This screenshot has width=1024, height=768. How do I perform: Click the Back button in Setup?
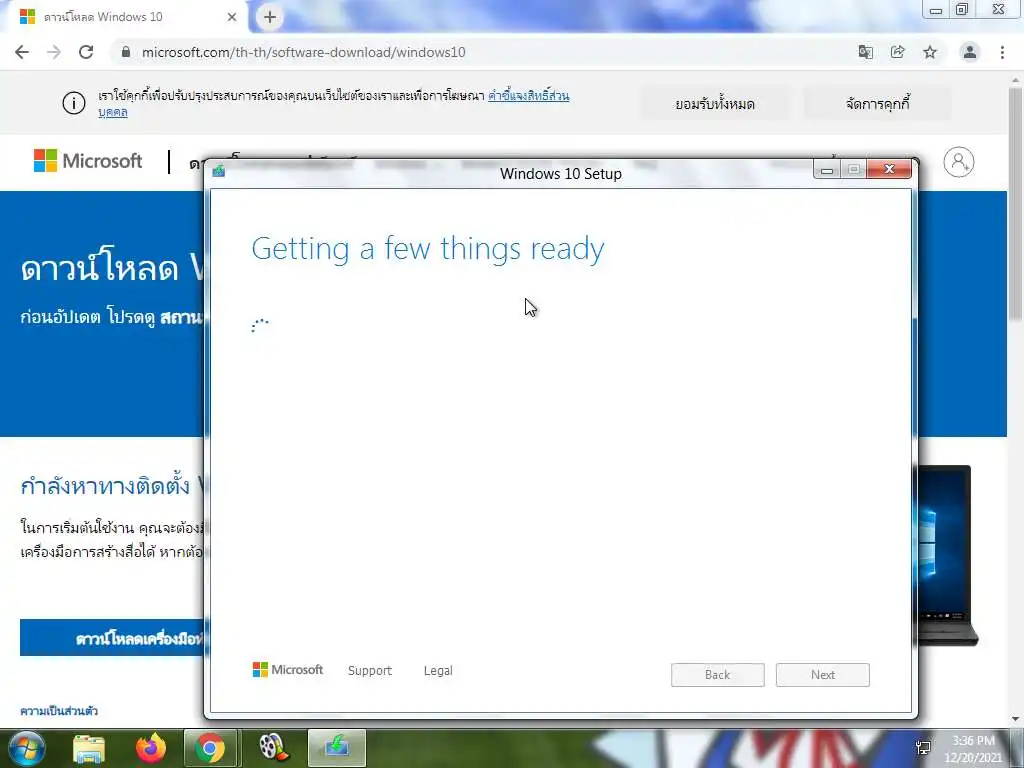tap(718, 675)
